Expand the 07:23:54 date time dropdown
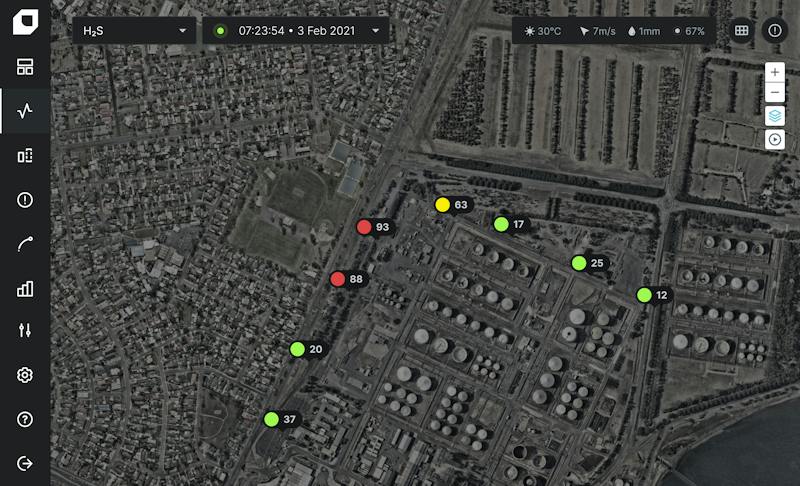Viewport: 800px width, 486px height. tap(296, 31)
